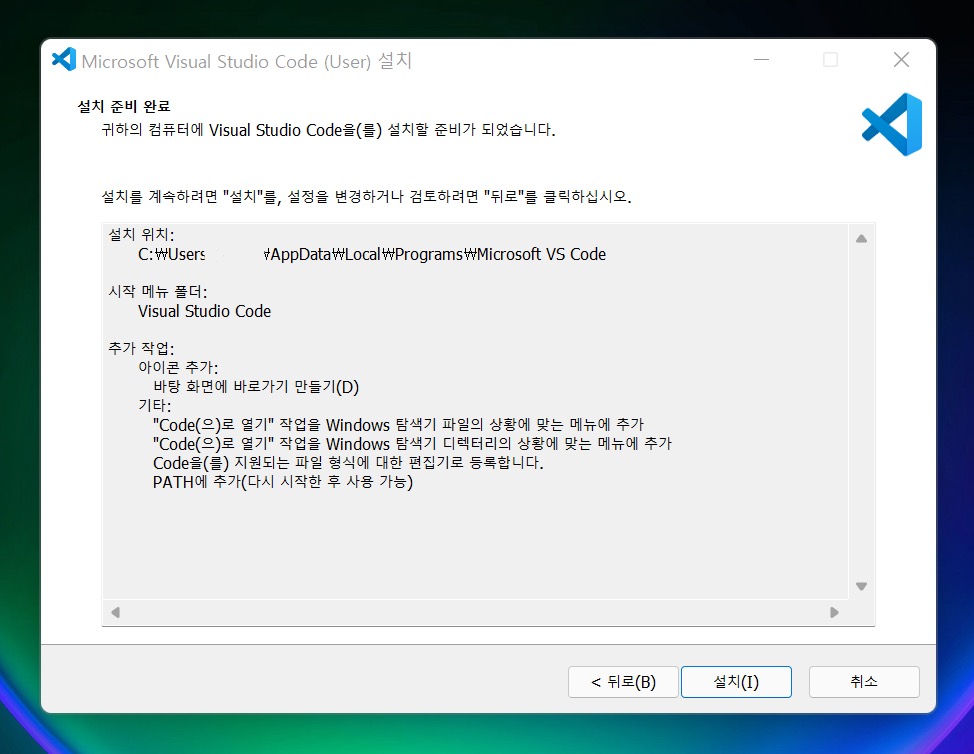Click the '아이콘 추가:' line
Image resolution: width=974 pixels, height=754 pixels.
pos(178,367)
